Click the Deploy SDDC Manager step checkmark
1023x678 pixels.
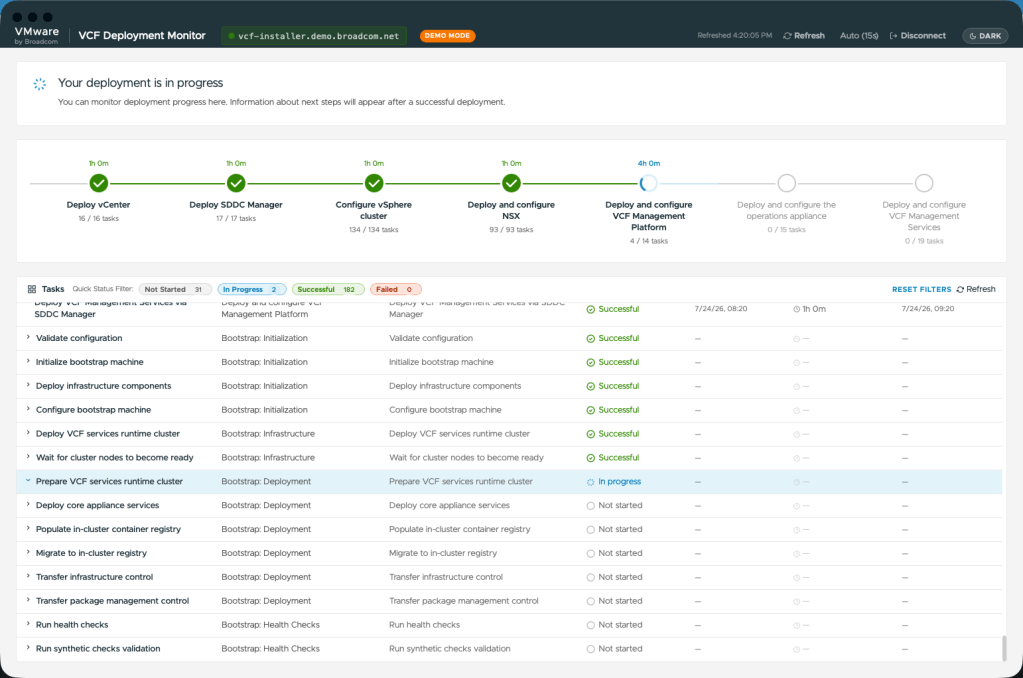pyautogui.click(x=236, y=183)
